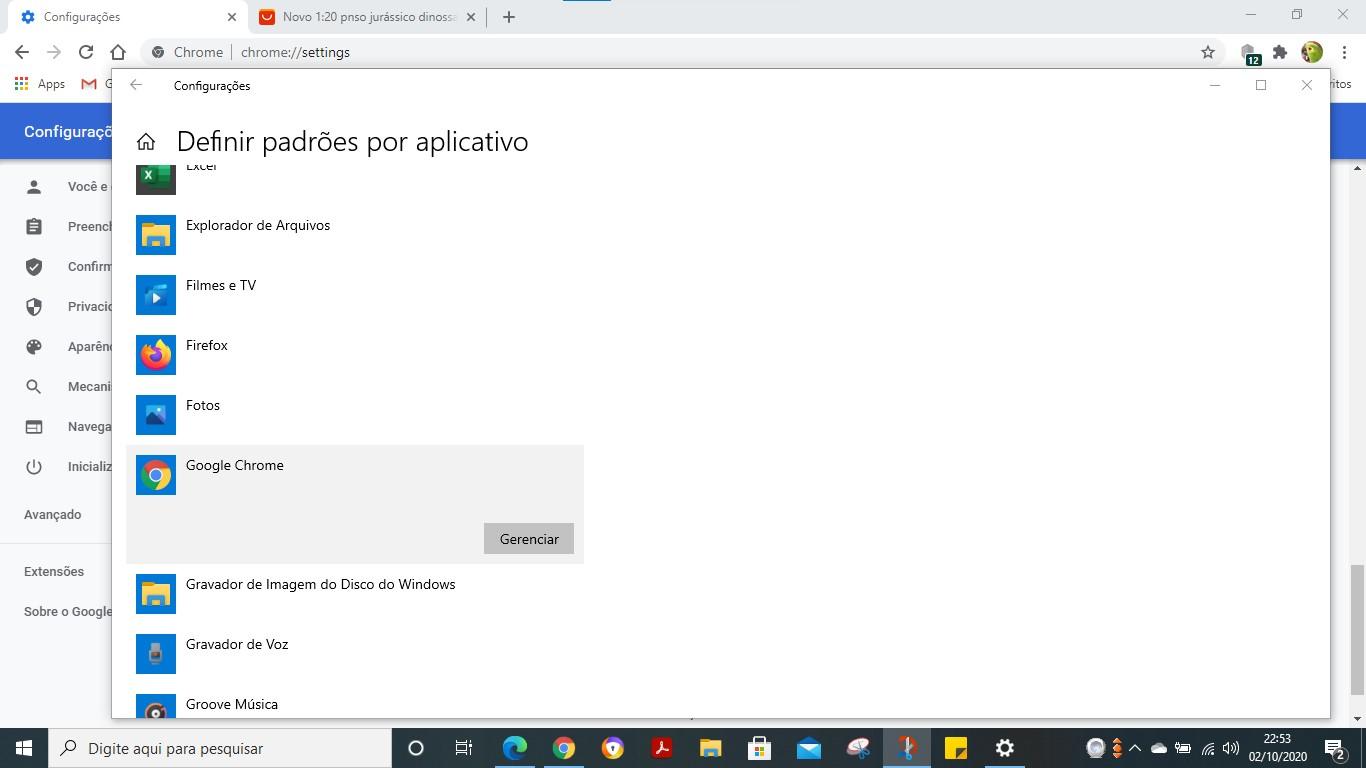The width and height of the screenshot is (1366, 768).
Task: Click the Gerenciar button for Google Chrome
Action: [x=529, y=539]
